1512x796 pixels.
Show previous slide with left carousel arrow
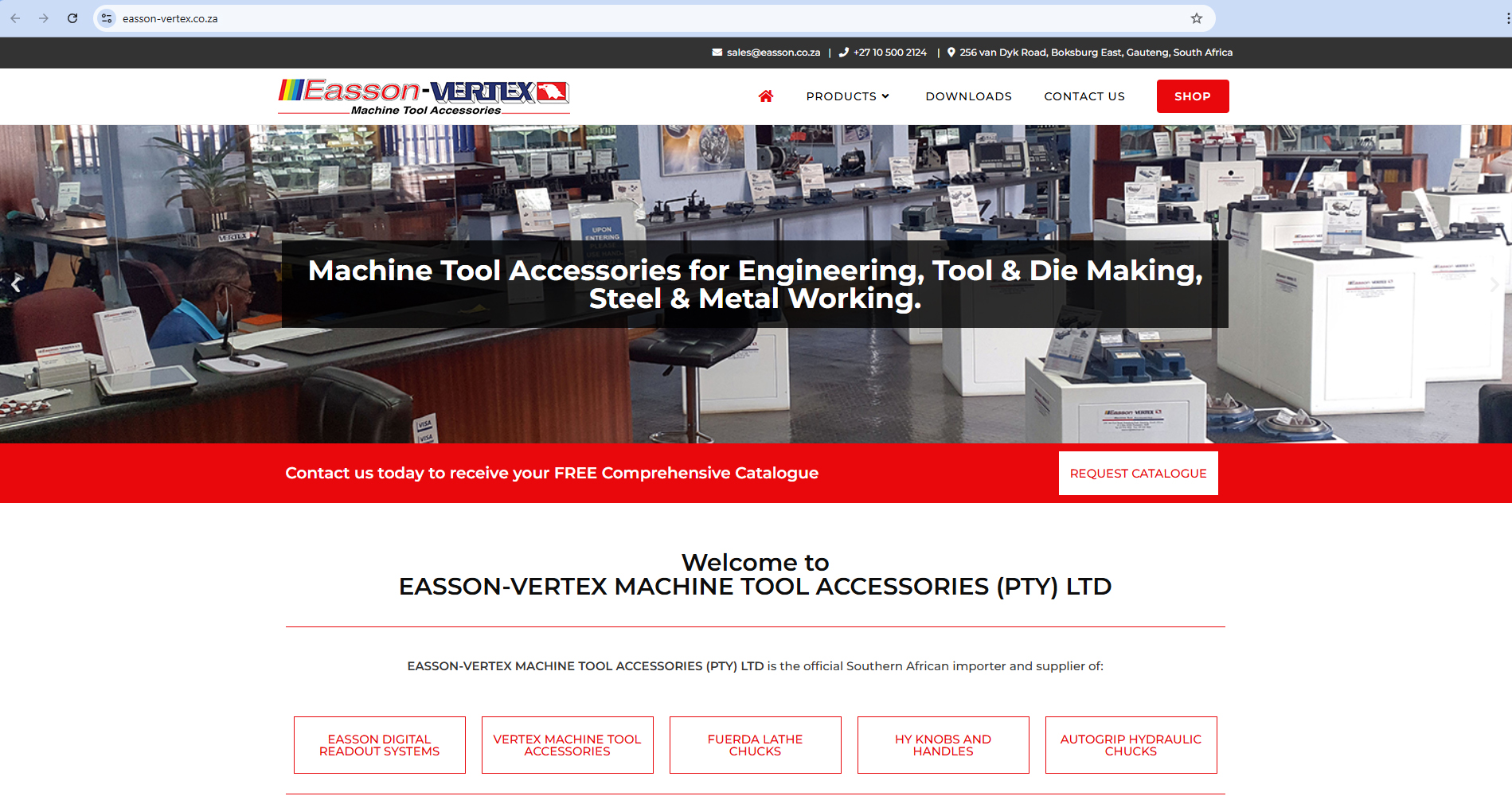pyautogui.click(x=16, y=284)
